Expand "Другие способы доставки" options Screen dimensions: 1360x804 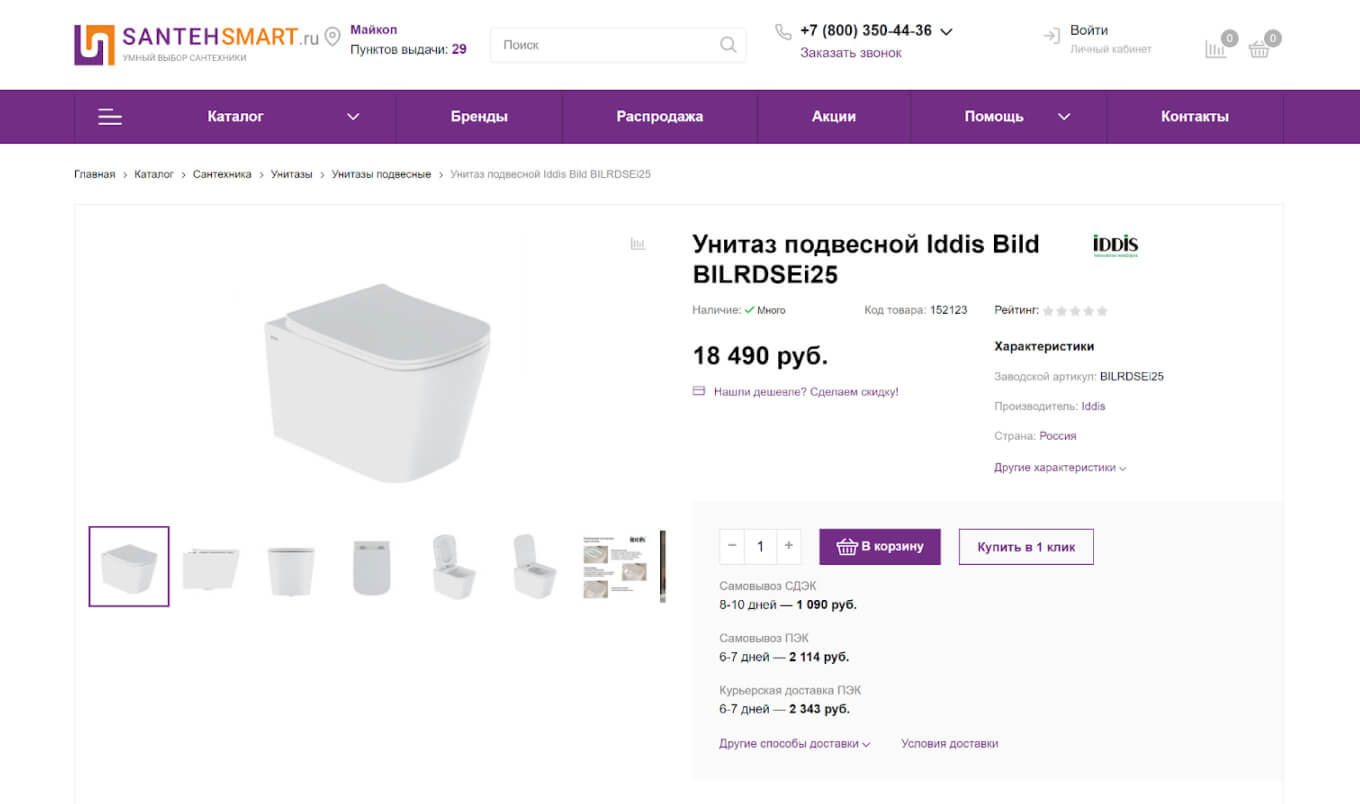[794, 744]
